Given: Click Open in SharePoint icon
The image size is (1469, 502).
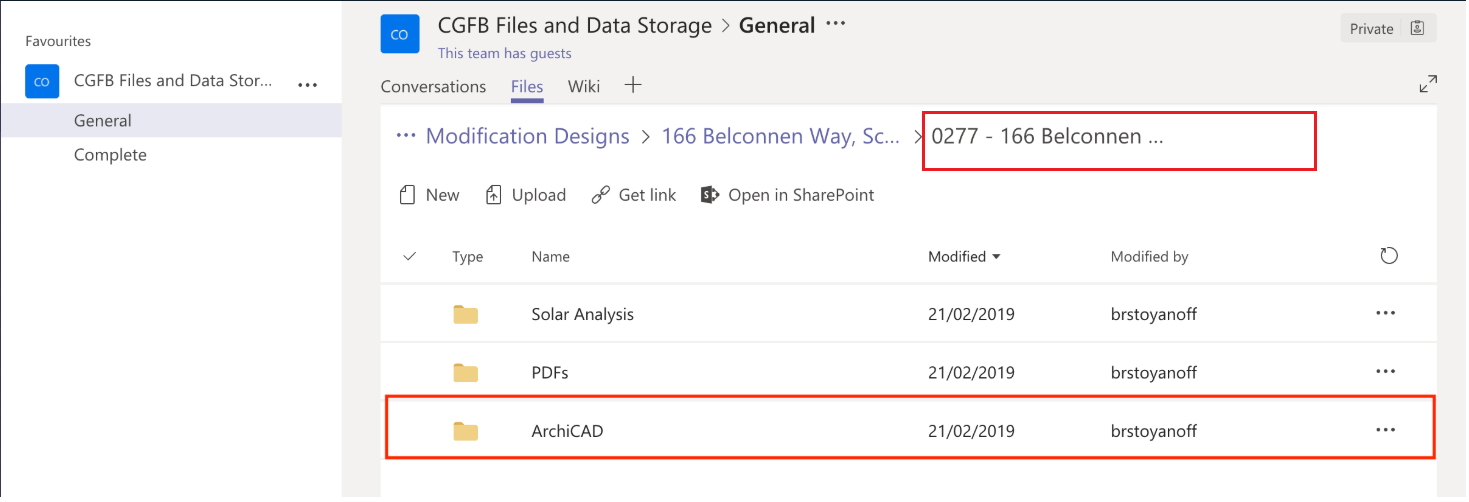Looking at the screenshot, I should point(710,195).
